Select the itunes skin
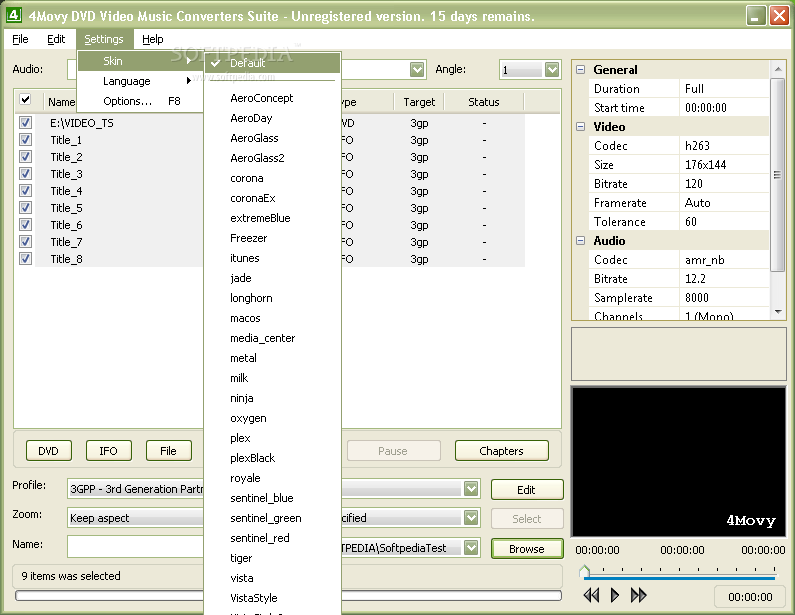This screenshot has width=795, height=615. pos(245,258)
